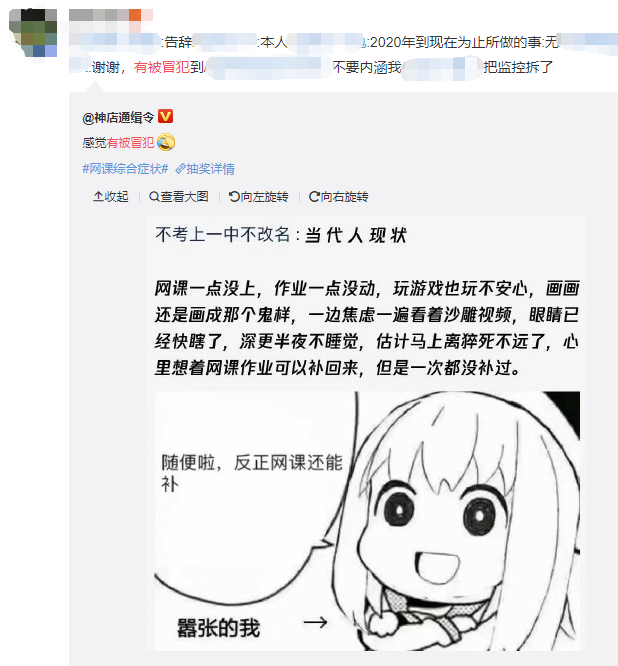The image size is (618, 666).
Task: Open the poster's pixelated avatar
Action: click(33, 33)
